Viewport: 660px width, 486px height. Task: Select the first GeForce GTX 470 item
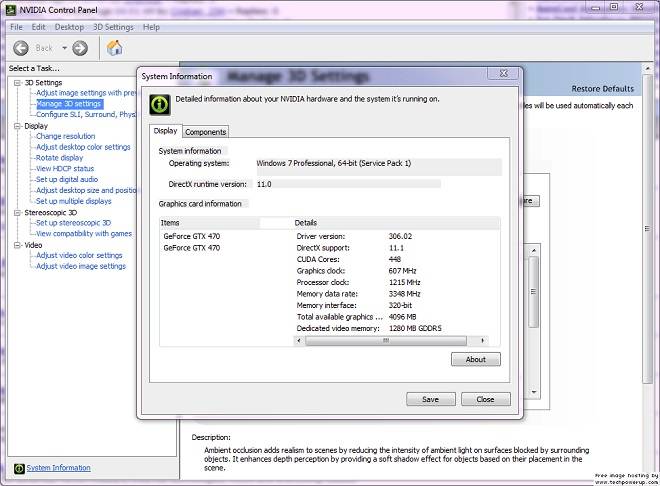(x=192, y=236)
